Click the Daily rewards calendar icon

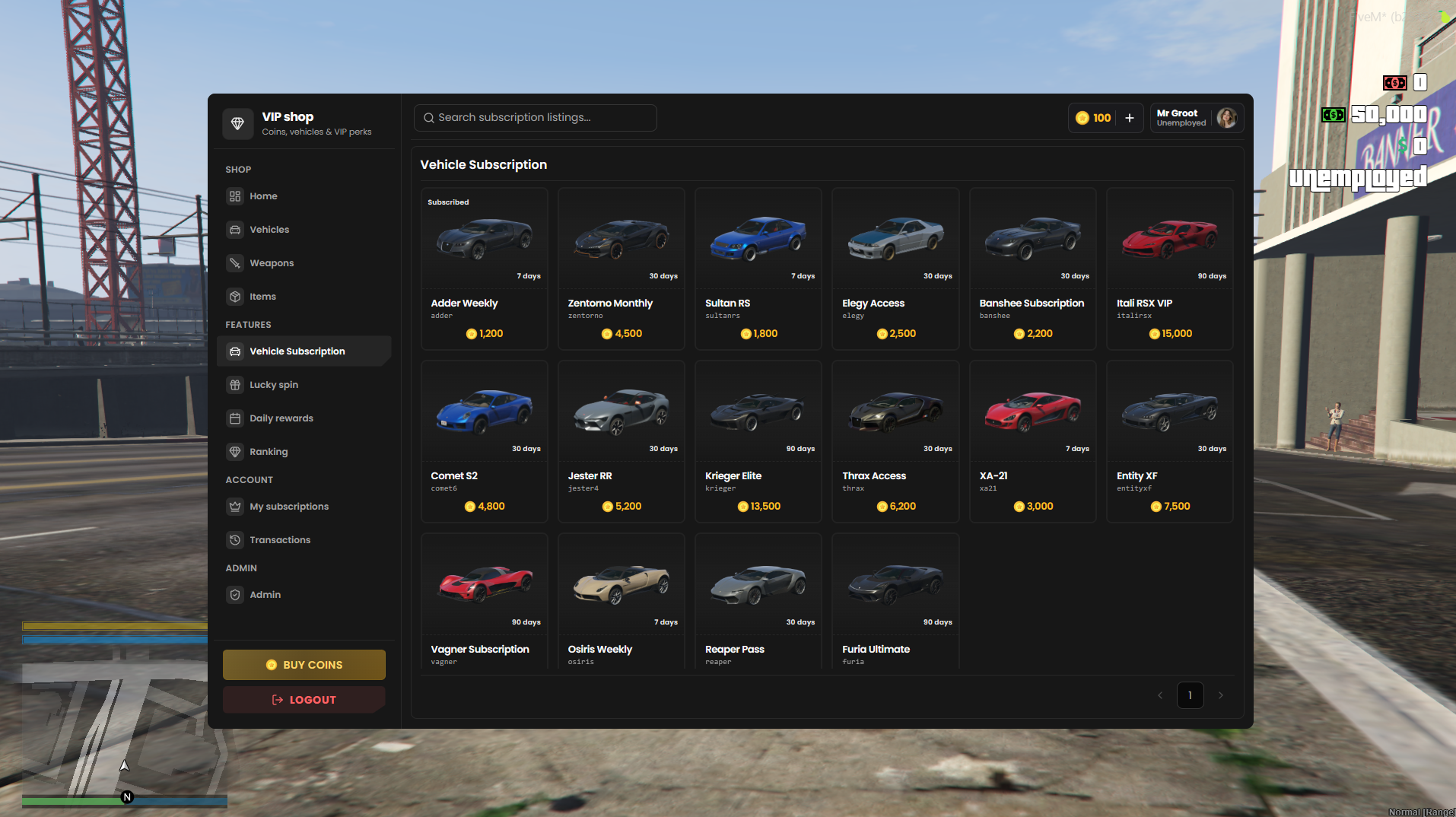coord(235,418)
